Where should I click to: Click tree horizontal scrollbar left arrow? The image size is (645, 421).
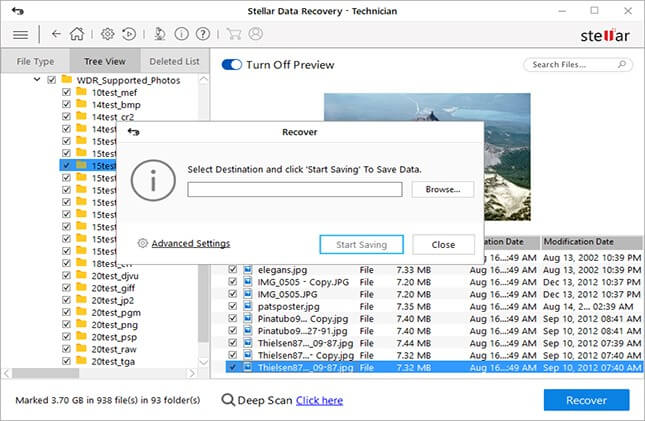pos(7,373)
